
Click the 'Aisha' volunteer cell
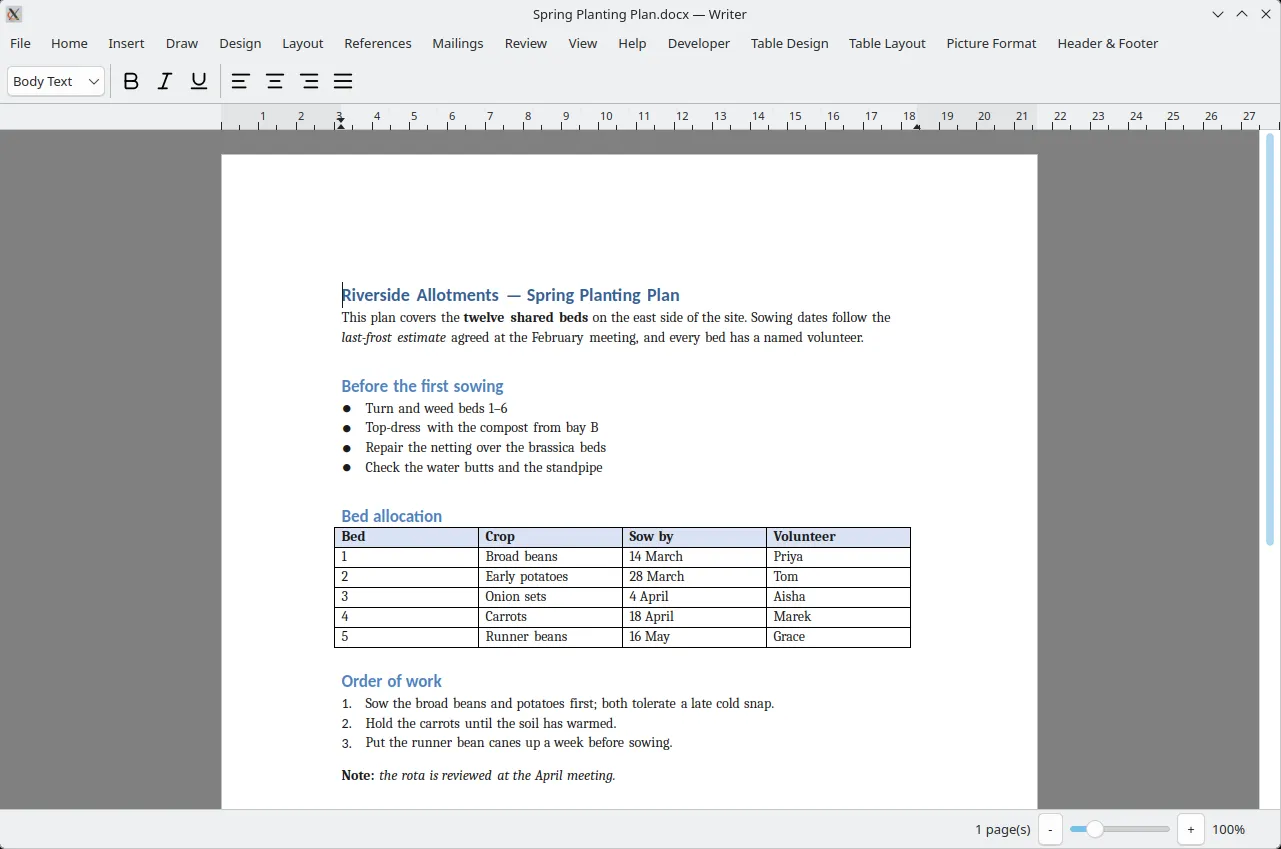tap(838, 597)
